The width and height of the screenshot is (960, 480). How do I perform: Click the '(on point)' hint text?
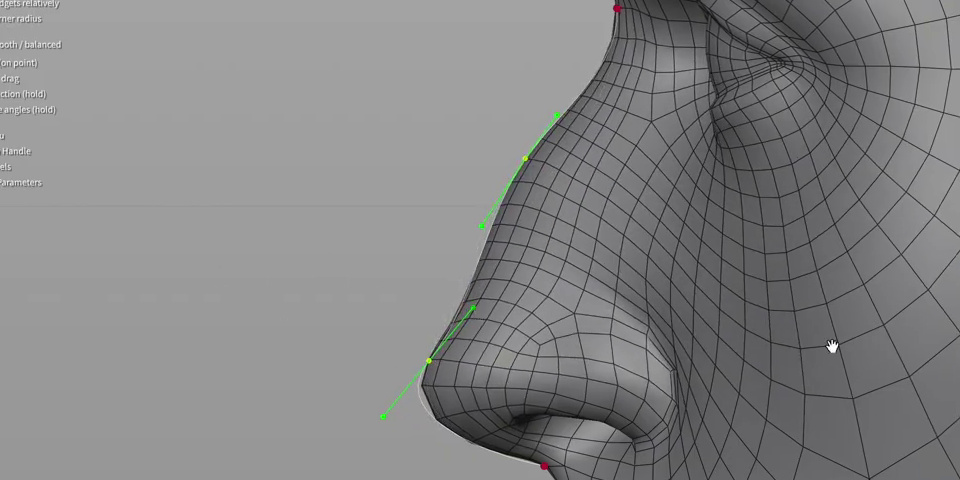click(x=19, y=63)
